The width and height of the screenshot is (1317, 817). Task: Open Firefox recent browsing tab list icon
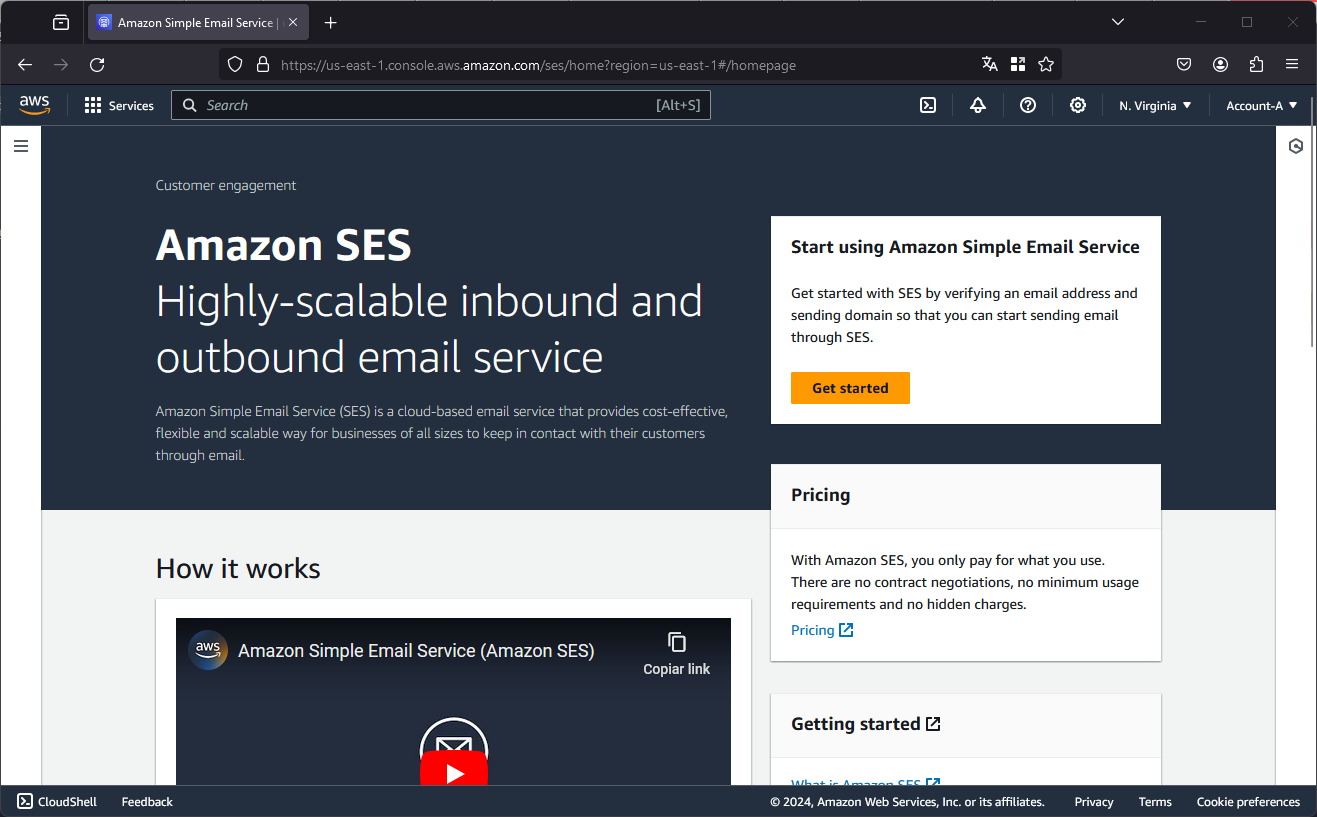[x=61, y=22]
